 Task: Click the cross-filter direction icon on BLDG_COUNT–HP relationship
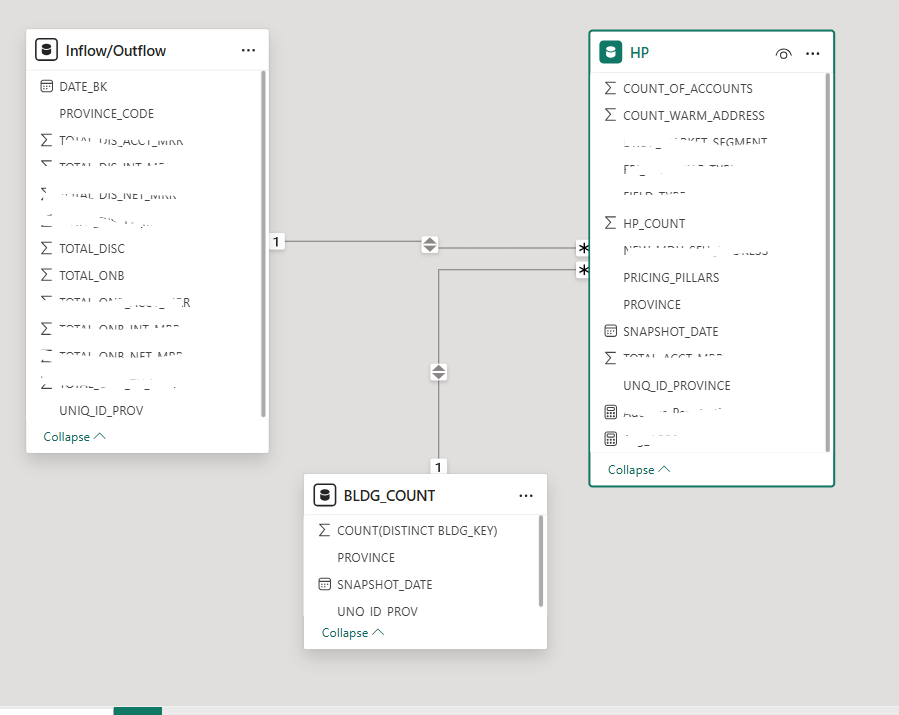pos(439,372)
